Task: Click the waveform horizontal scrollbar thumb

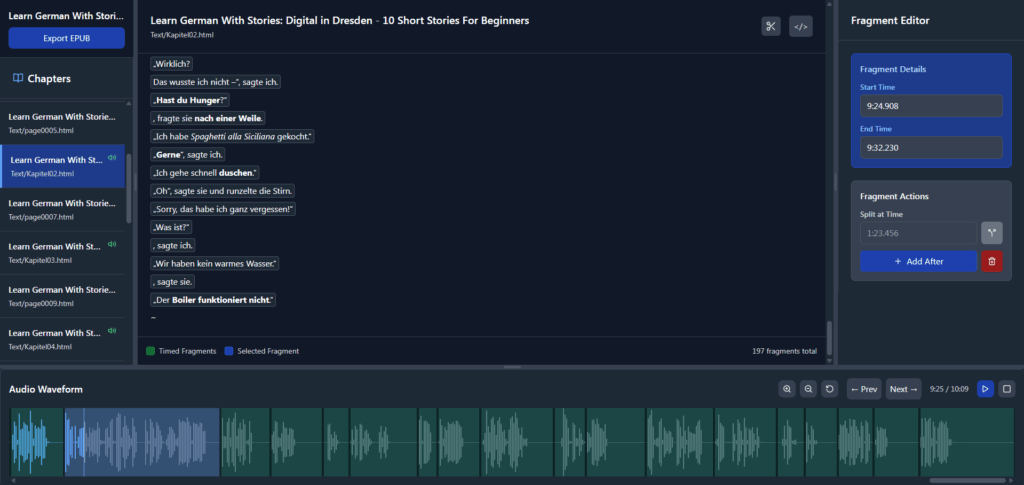Action: pos(967,480)
